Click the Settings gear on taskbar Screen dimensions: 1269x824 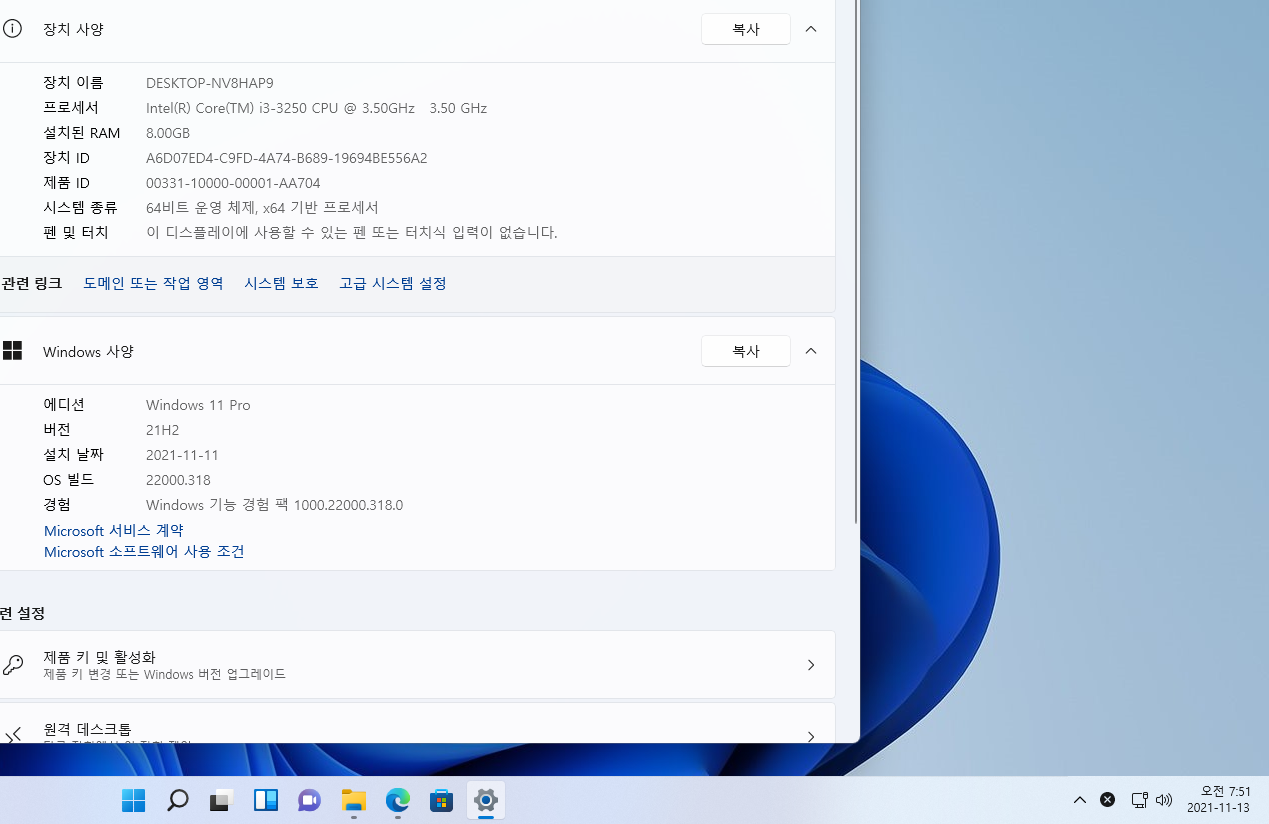tap(486, 800)
